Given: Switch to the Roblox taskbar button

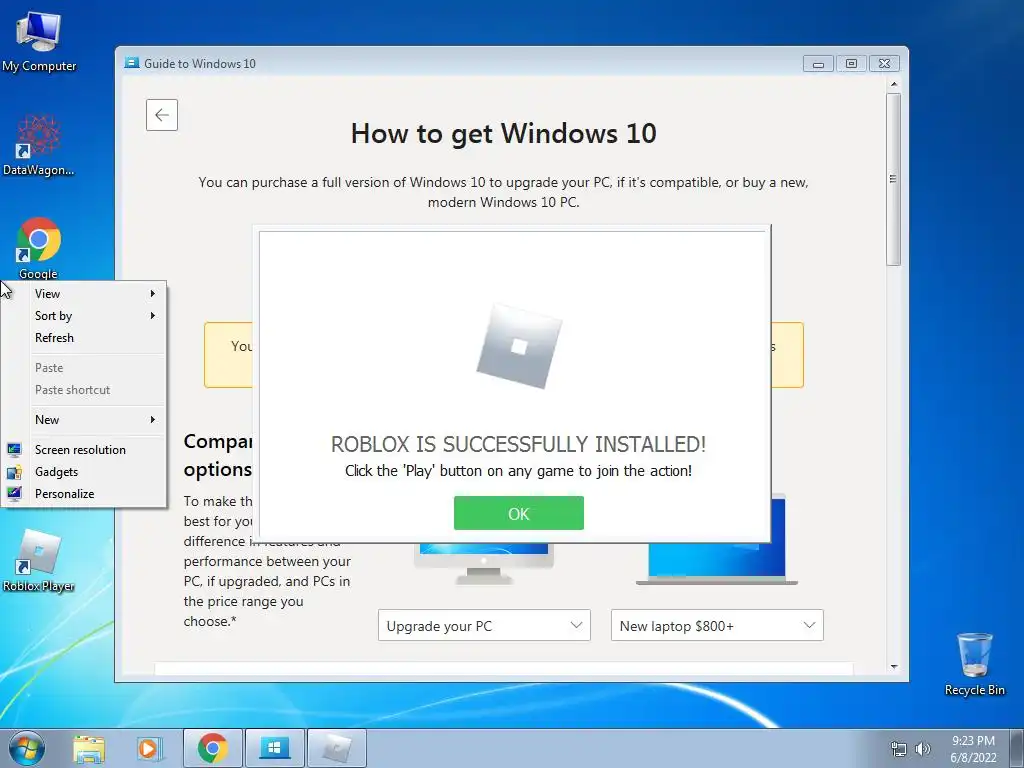Looking at the screenshot, I should coord(336,748).
